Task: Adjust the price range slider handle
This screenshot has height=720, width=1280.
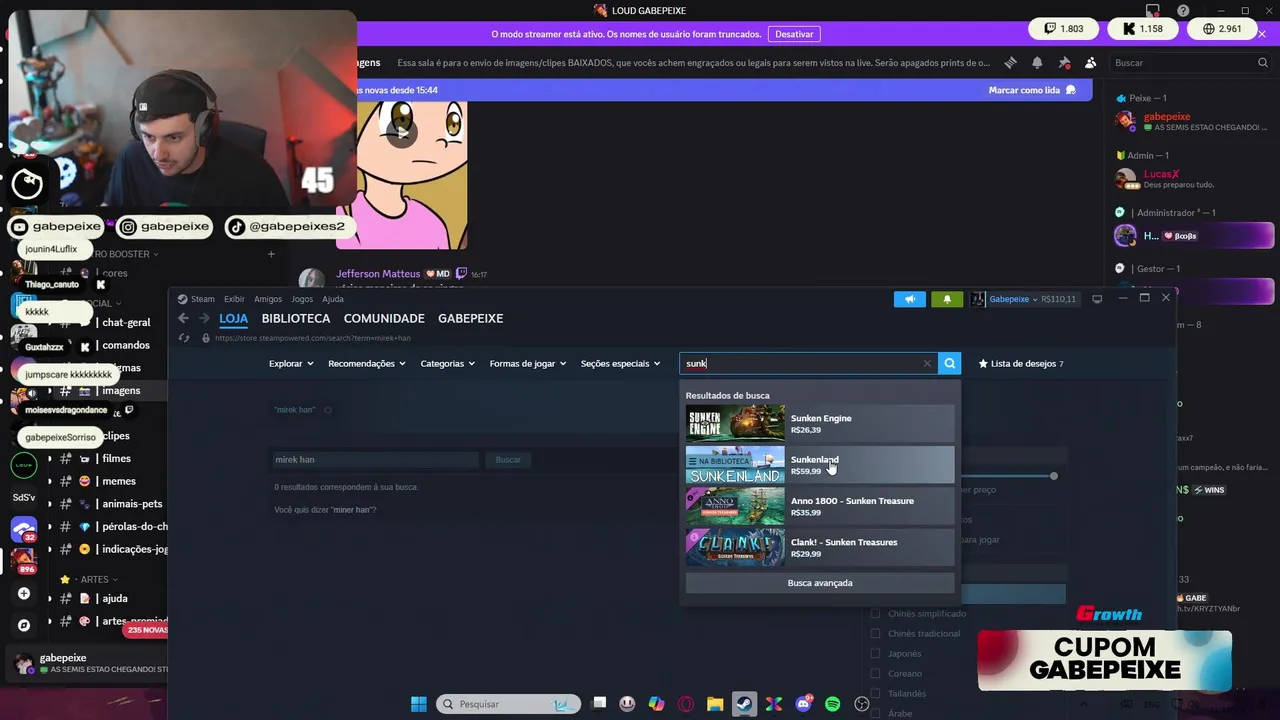Action: pyautogui.click(x=1054, y=476)
